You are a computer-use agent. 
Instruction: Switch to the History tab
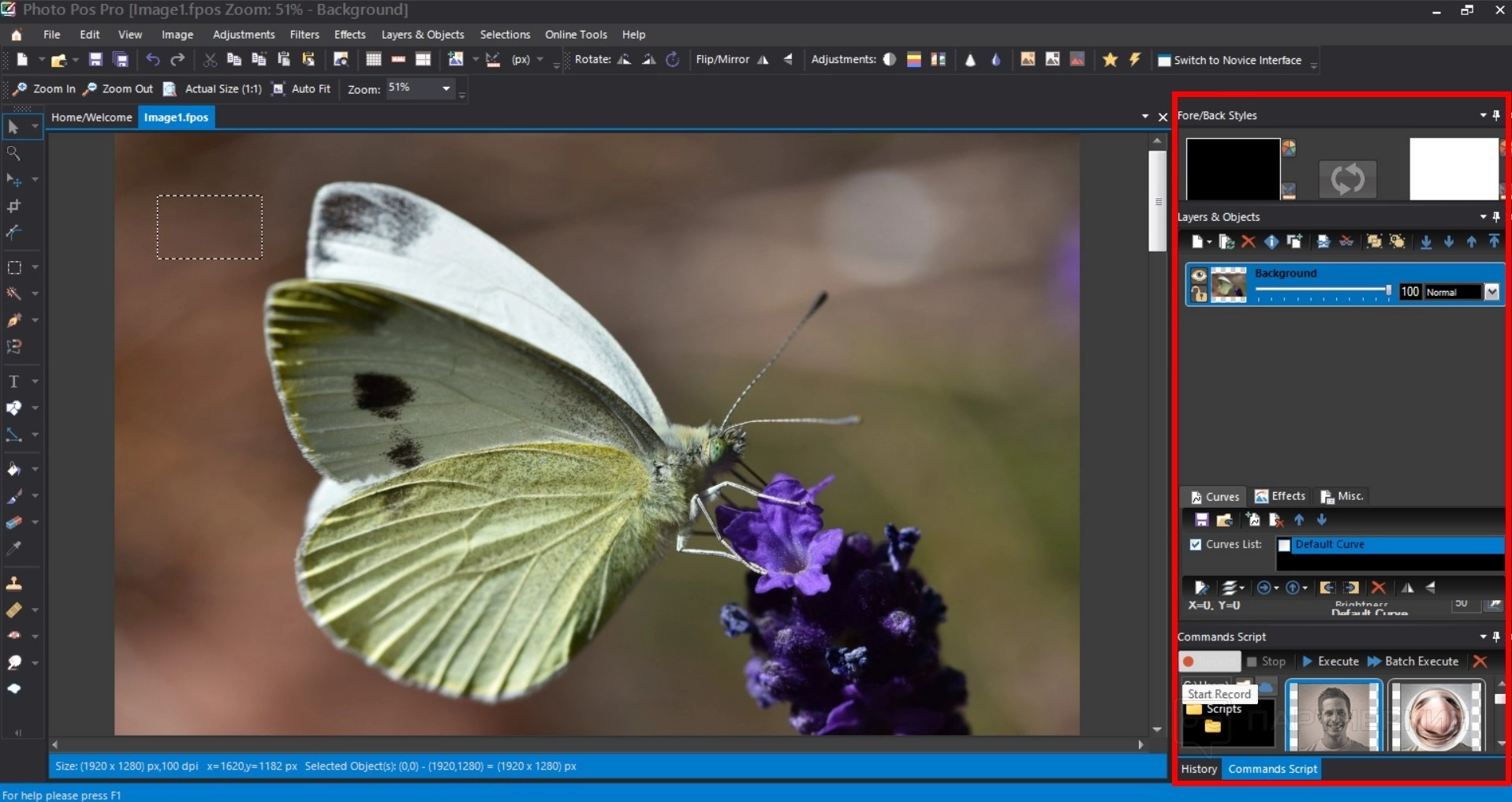pyautogui.click(x=1198, y=769)
